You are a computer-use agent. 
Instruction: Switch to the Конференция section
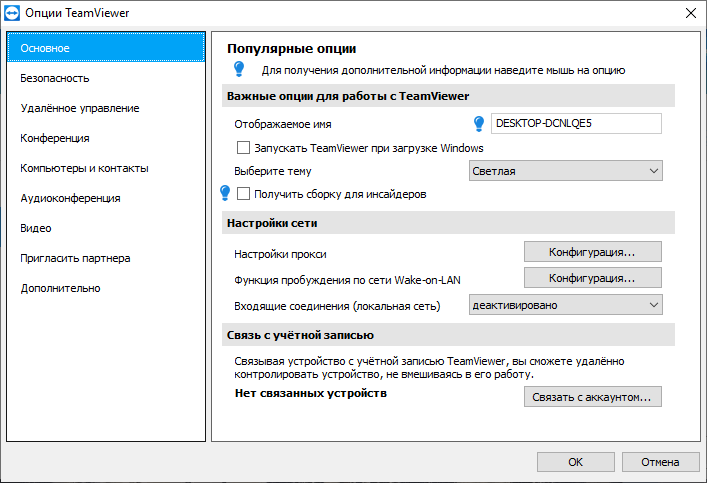[x=55, y=138]
